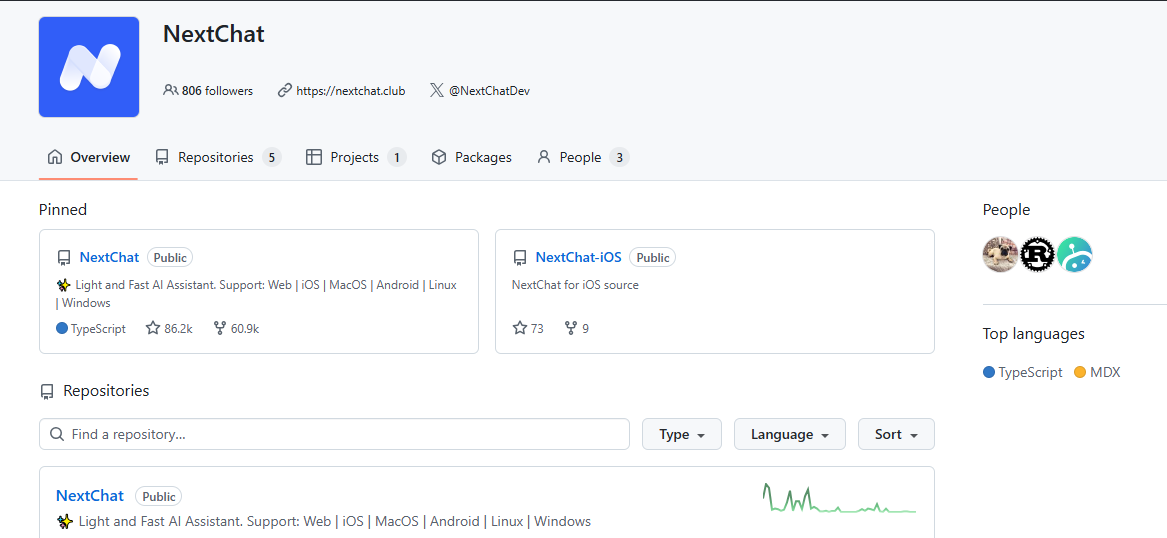This screenshot has height=538, width=1167.
Task: Open the Rust-logo member avatar
Action: 1037,255
